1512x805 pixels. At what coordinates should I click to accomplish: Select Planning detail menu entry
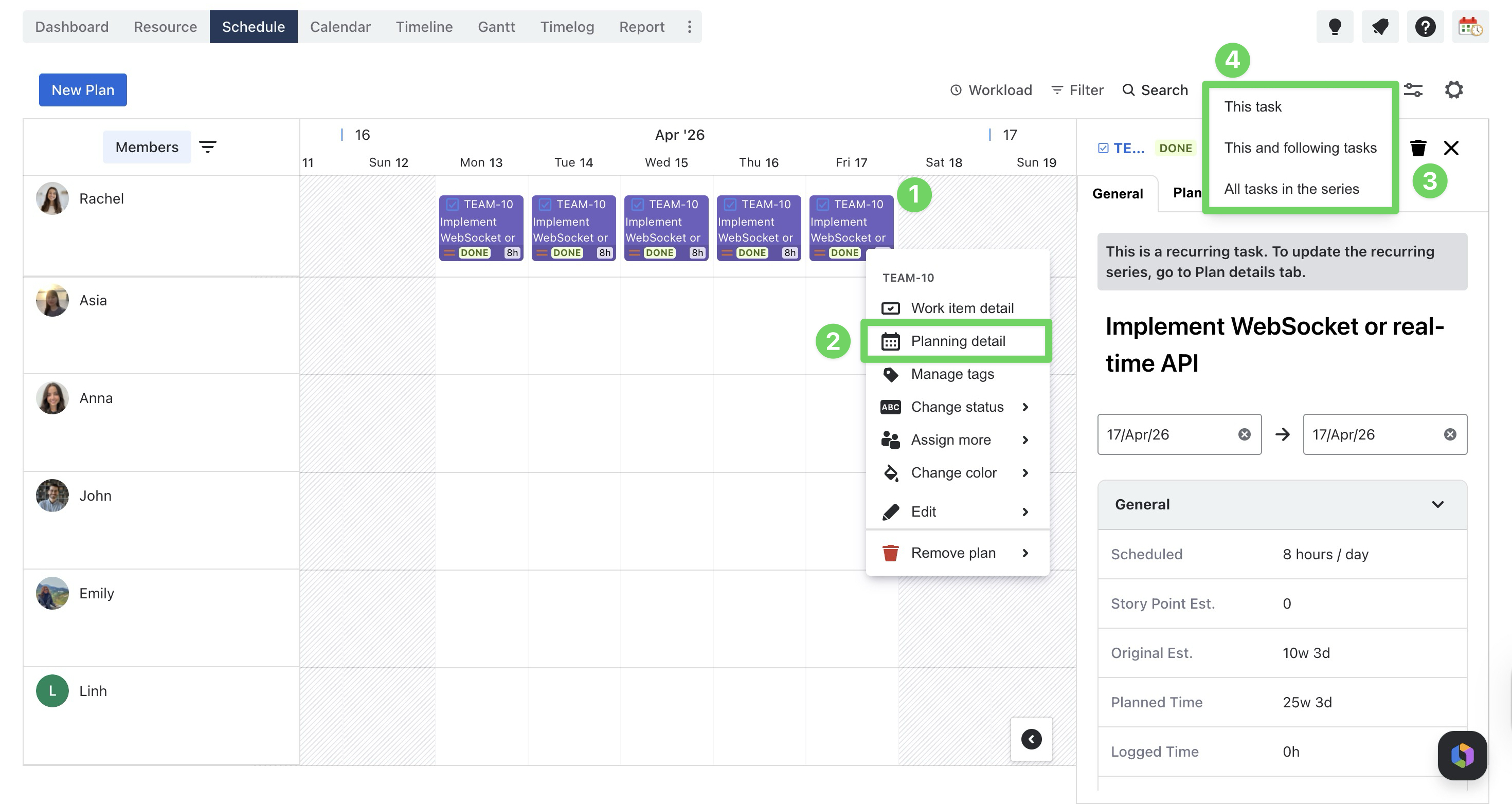(x=957, y=341)
